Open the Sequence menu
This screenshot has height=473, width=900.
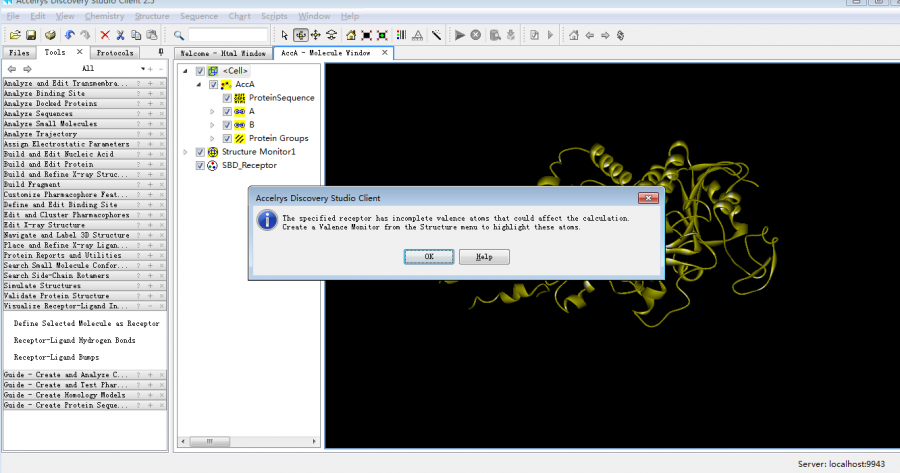[199, 16]
